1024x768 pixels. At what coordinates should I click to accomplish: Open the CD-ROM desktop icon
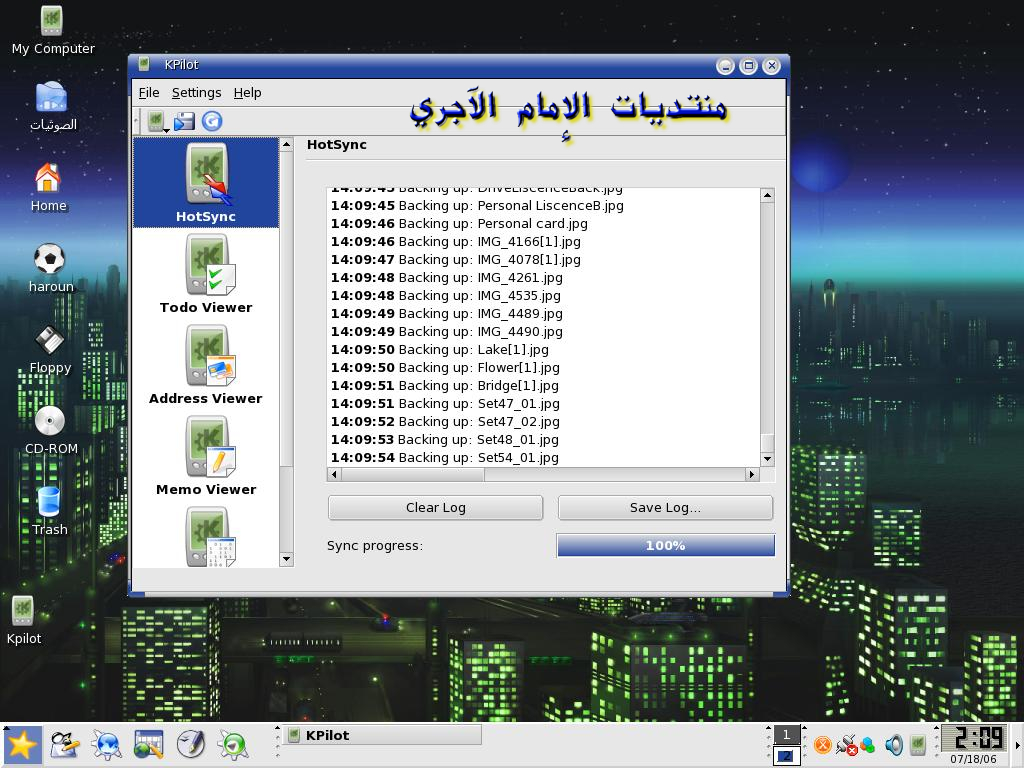[50, 430]
